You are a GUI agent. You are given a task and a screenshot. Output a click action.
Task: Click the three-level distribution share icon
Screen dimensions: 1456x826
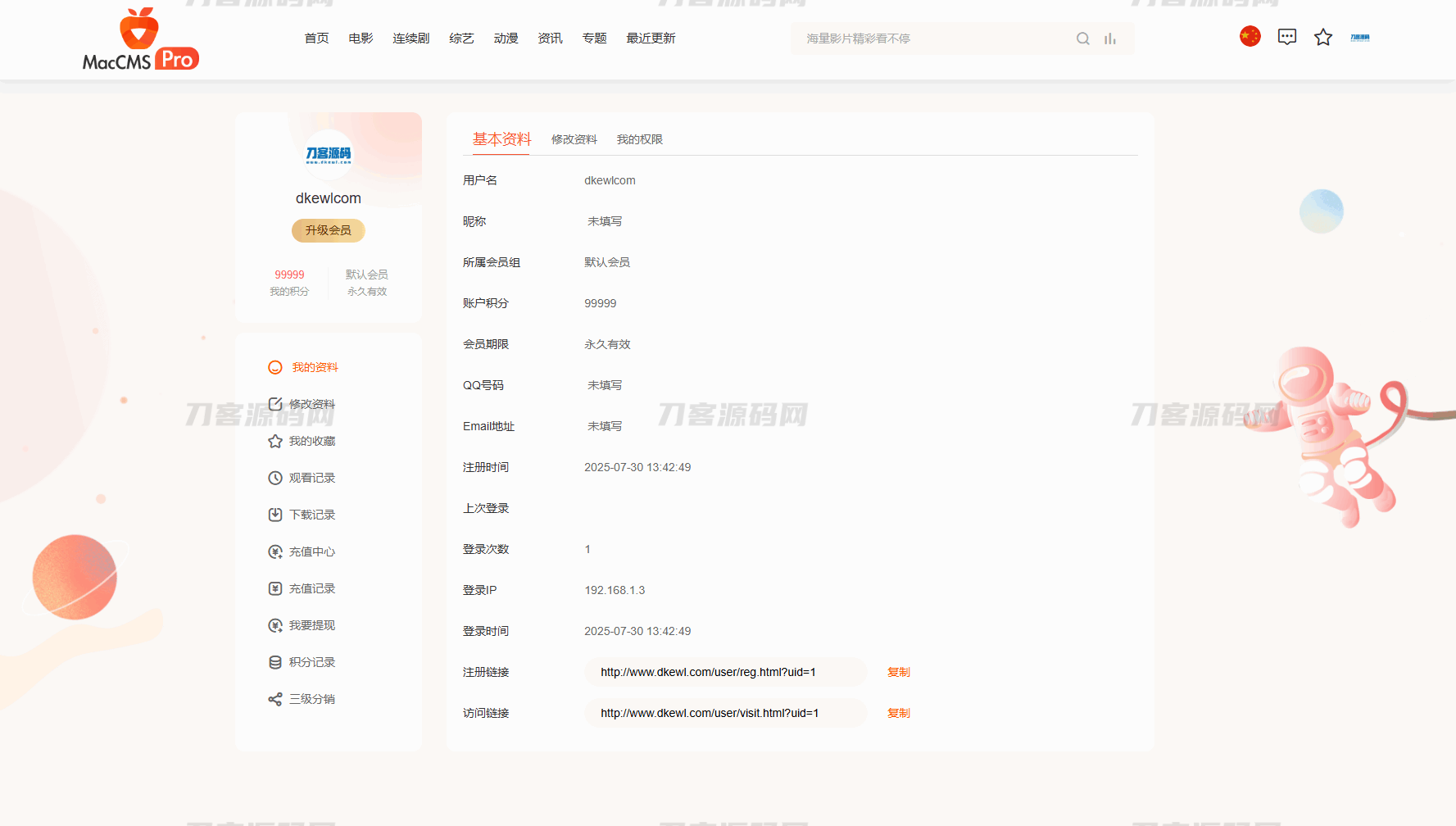point(274,699)
